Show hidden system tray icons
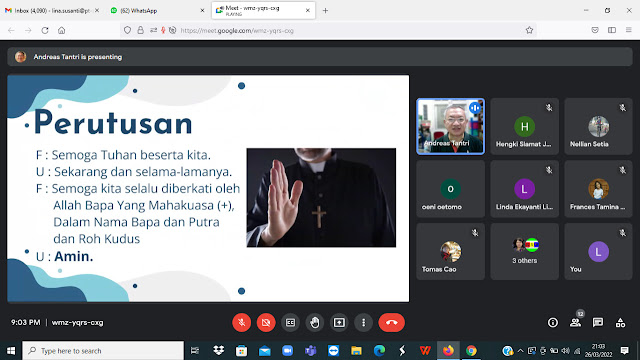Screen dimensions: 640x360 pyautogui.click(x=520, y=351)
